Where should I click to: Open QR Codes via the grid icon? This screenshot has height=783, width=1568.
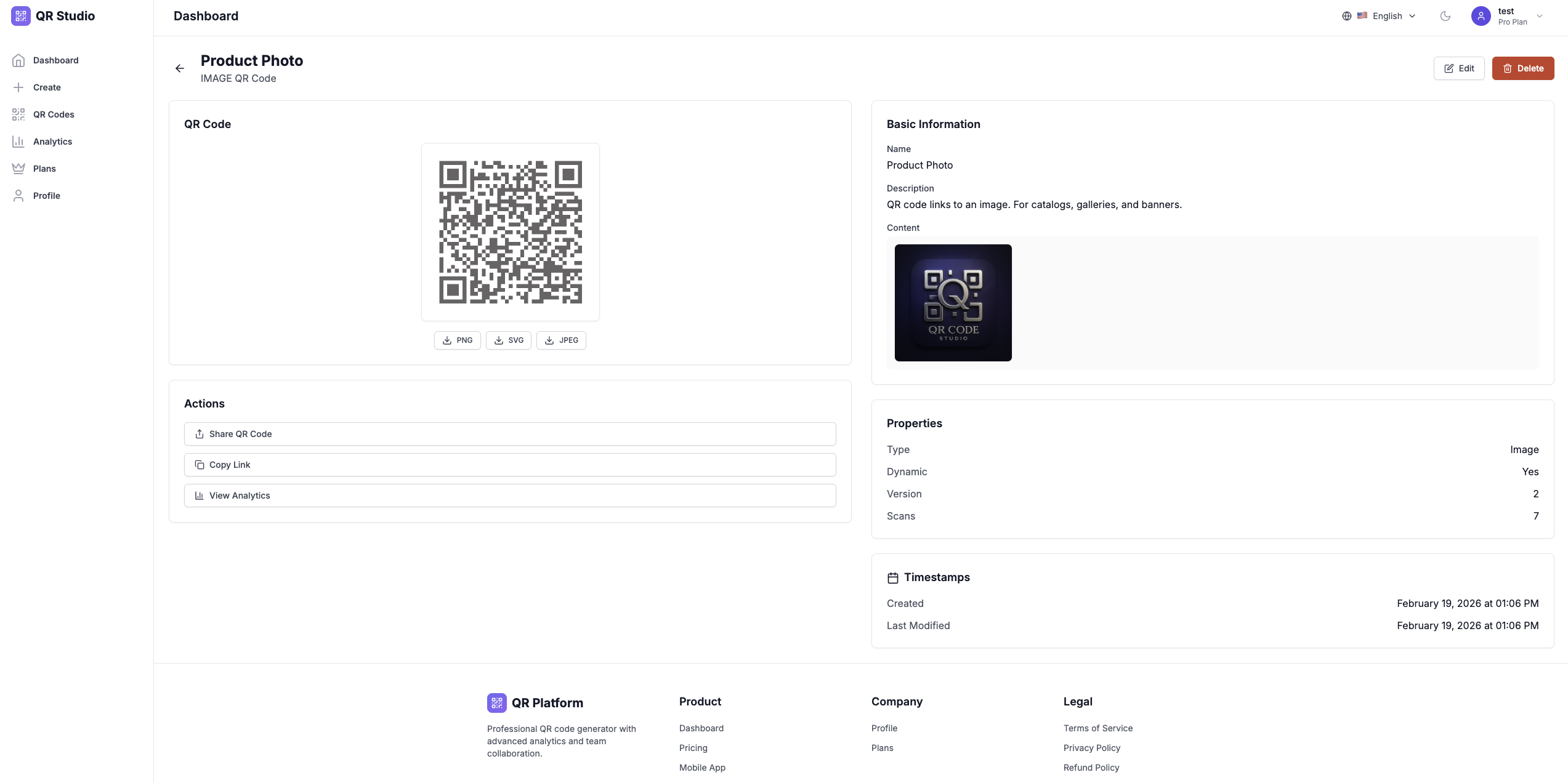18,114
